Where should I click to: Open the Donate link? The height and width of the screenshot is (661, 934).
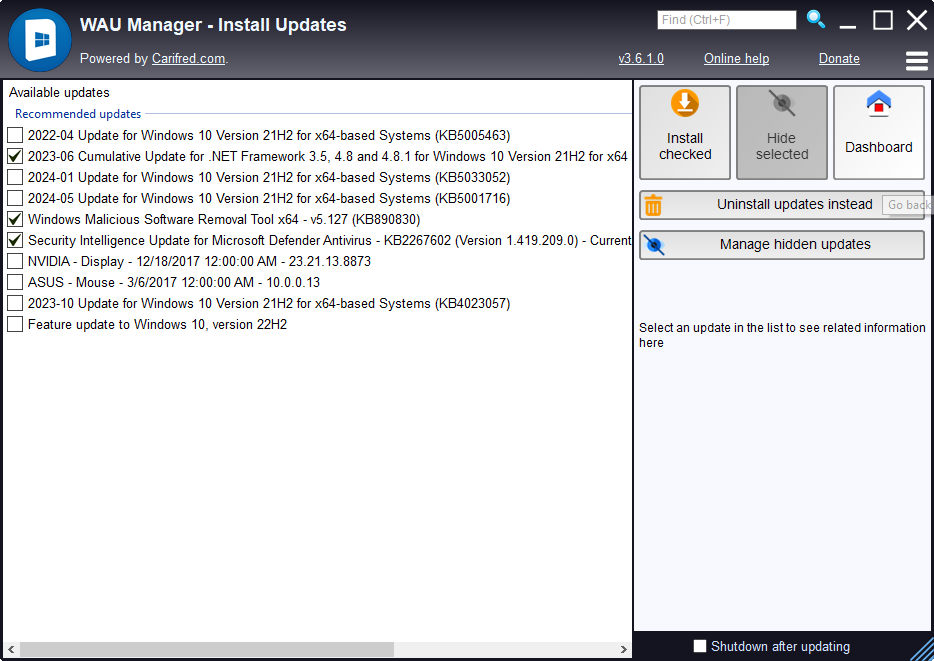839,58
